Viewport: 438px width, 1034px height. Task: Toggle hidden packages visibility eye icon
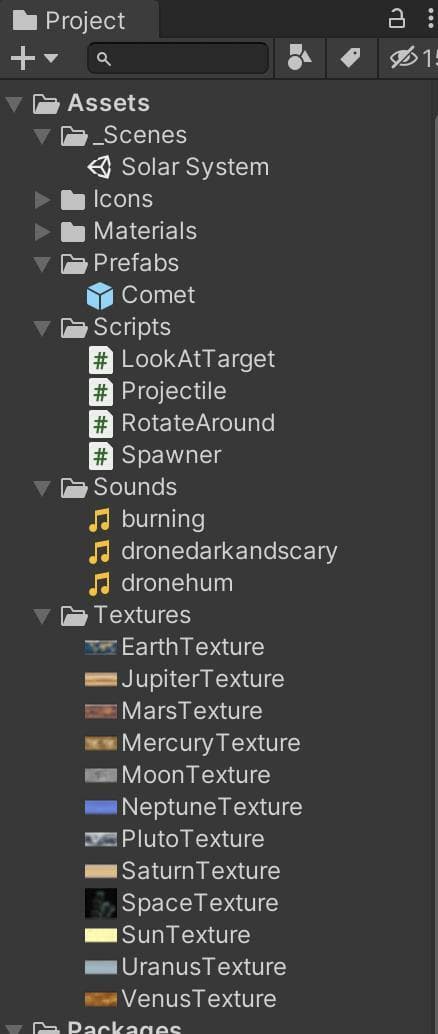point(403,59)
